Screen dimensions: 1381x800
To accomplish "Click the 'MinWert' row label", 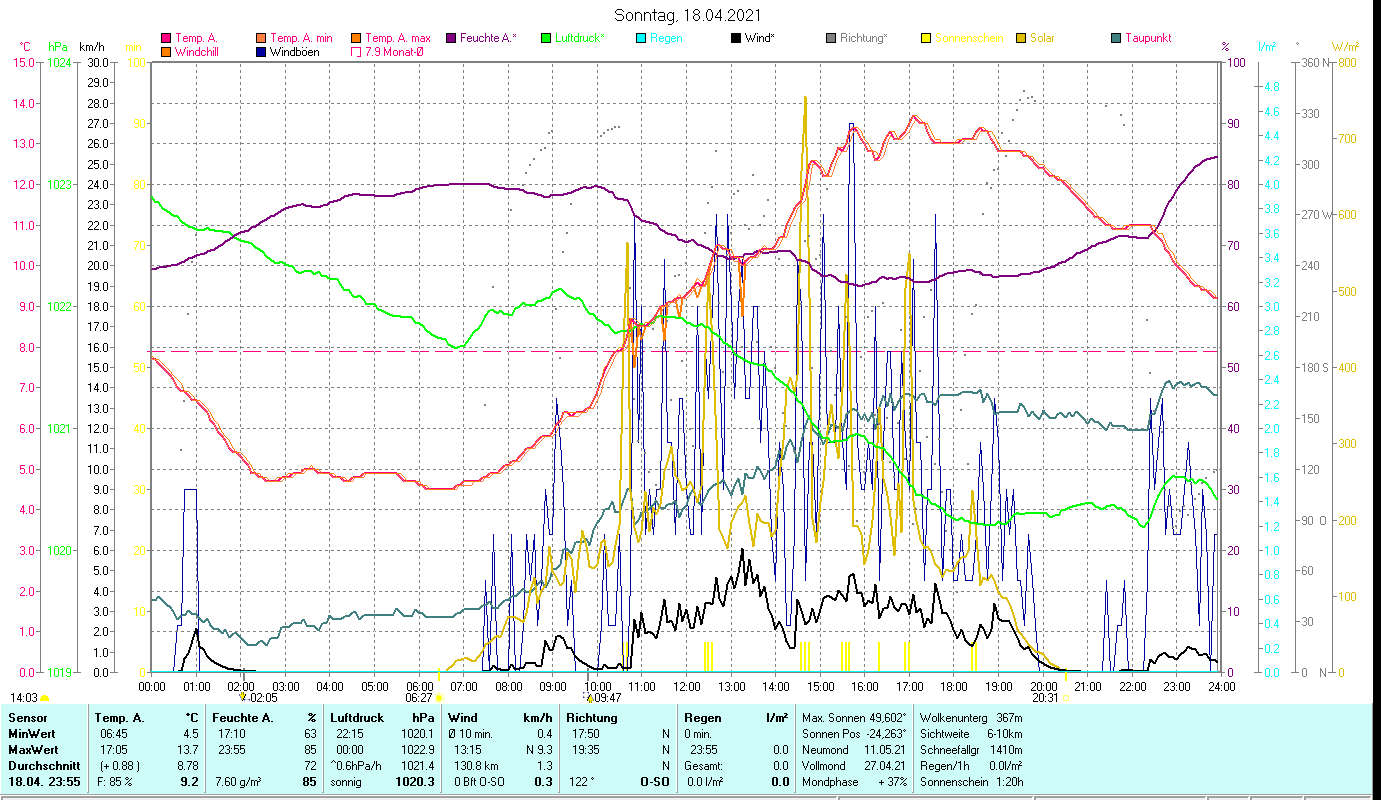I will (31, 733).
